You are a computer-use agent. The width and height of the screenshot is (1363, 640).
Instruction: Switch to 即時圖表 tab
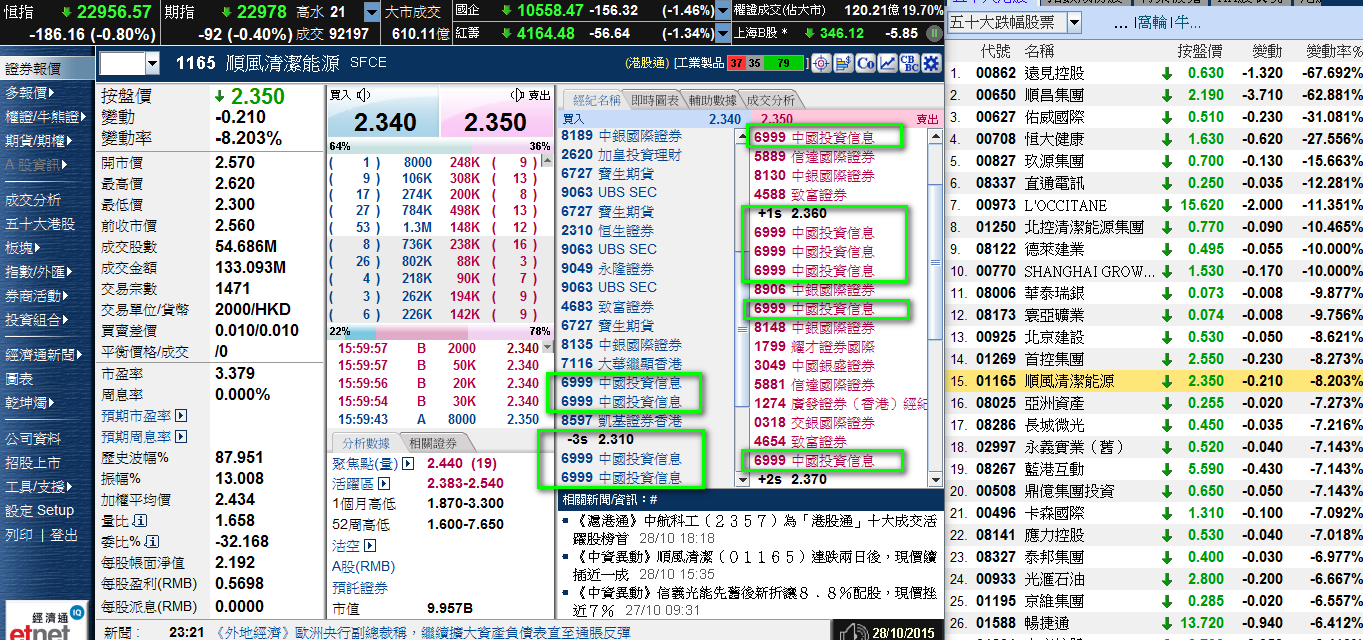(654, 100)
